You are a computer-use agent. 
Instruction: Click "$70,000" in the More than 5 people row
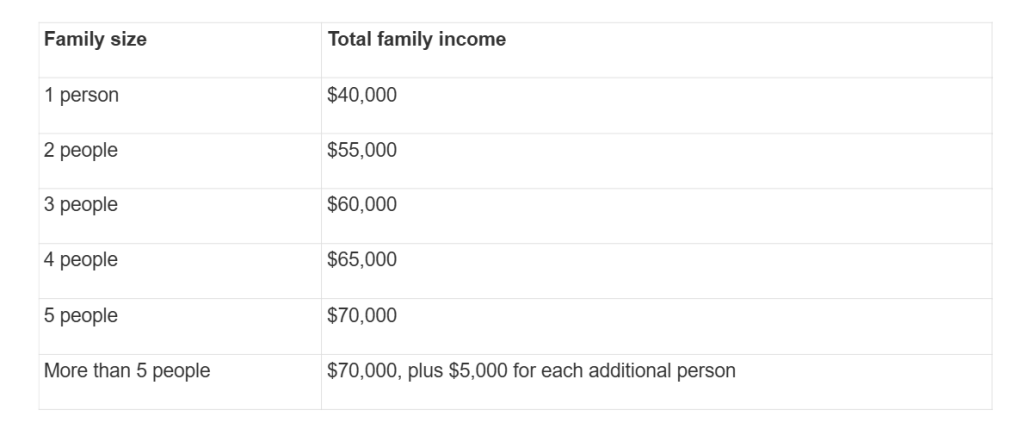click(x=362, y=371)
